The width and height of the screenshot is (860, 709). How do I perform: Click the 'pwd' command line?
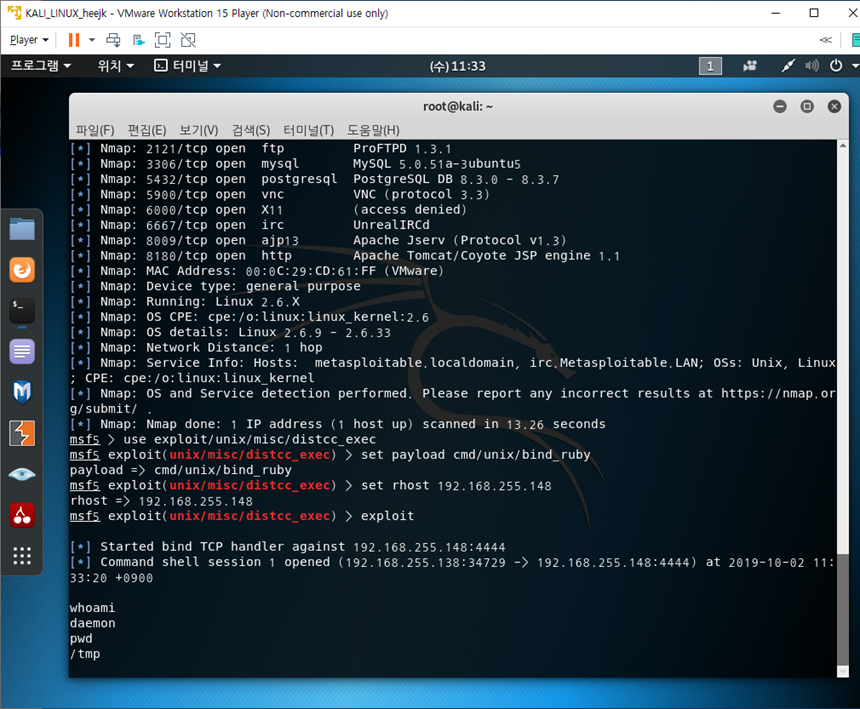[81, 639]
